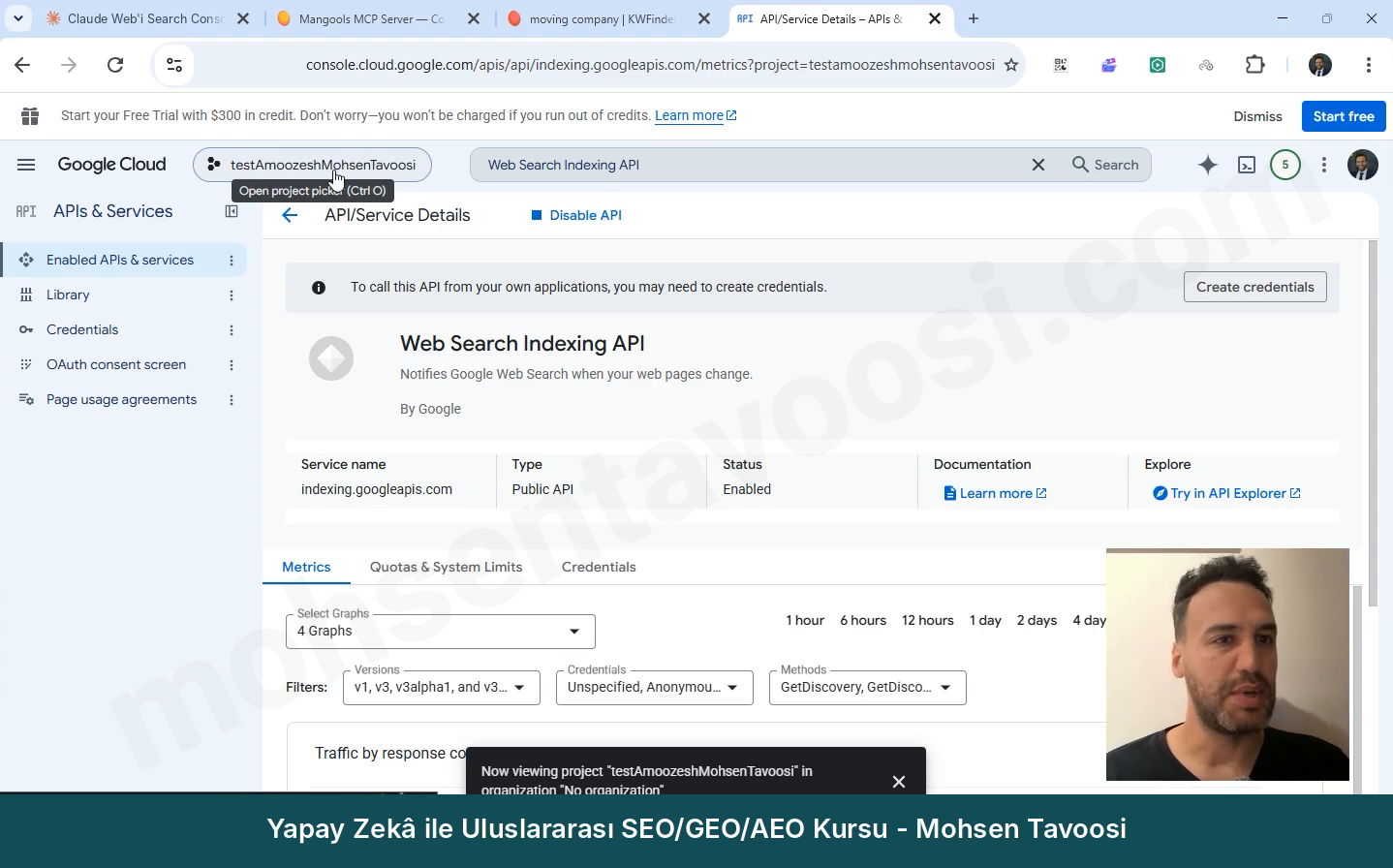The width and height of the screenshot is (1393, 868).
Task: Open the Google Cloud account avatar
Action: pyautogui.click(x=1363, y=165)
